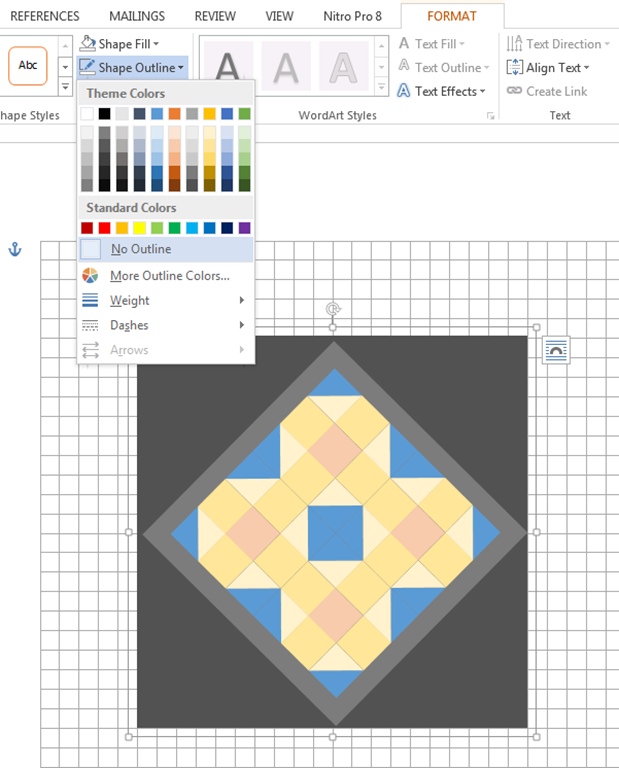Choose the second gray WordArt A style
This screenshot has height=768, width=619.
(x=286, y=68)
